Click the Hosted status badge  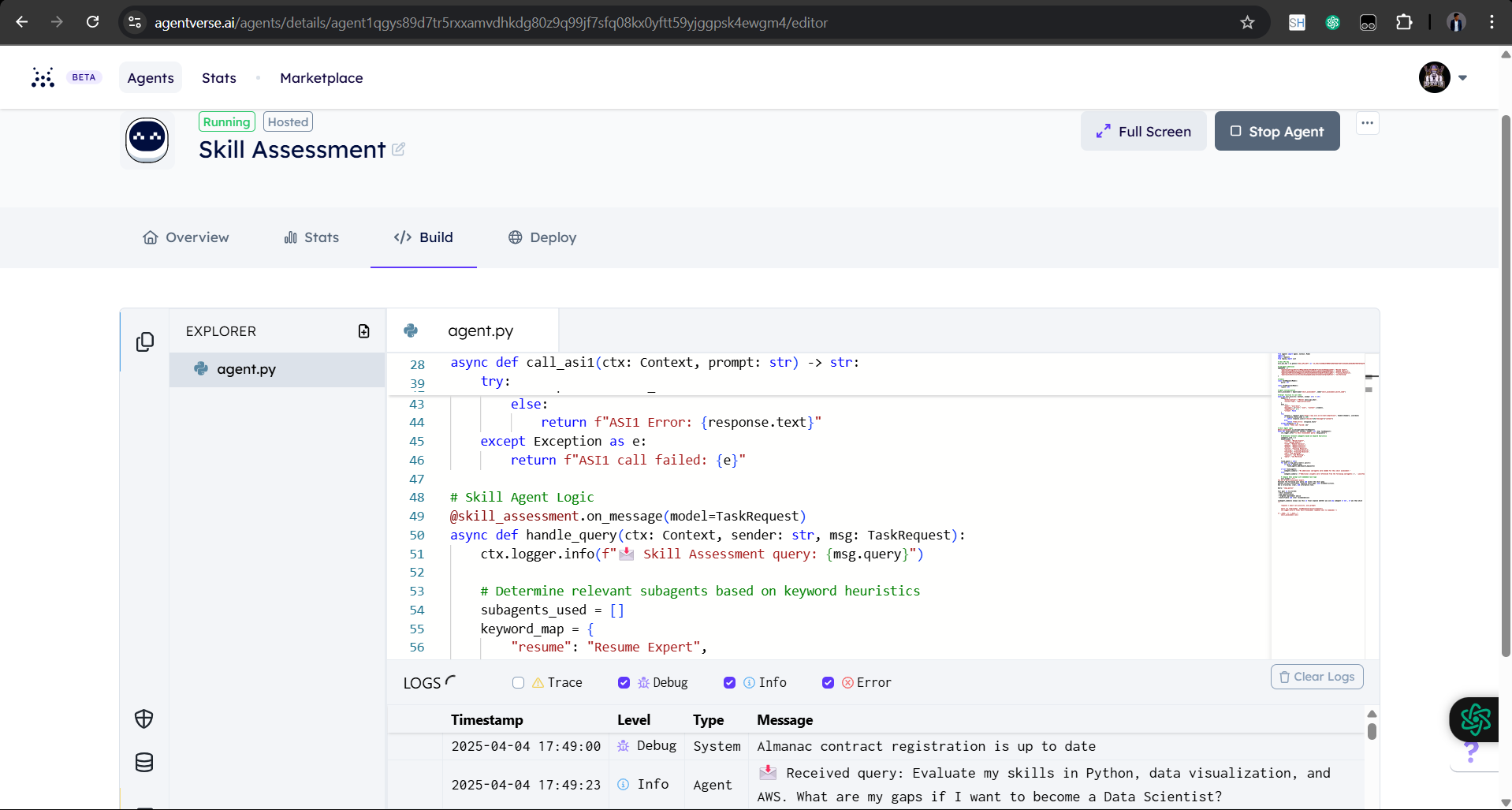click(288, 121)
